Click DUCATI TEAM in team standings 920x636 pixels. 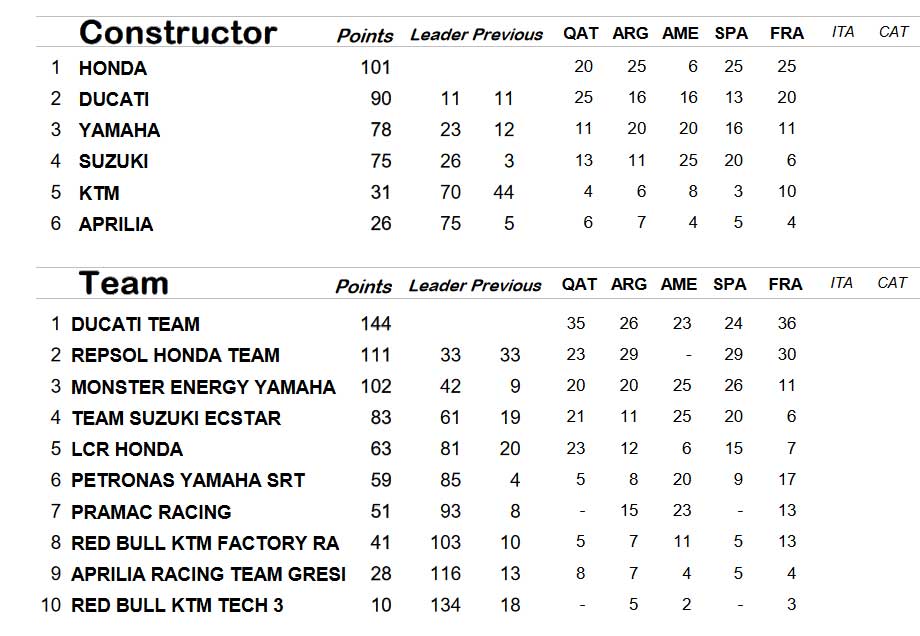pos(136,324)
